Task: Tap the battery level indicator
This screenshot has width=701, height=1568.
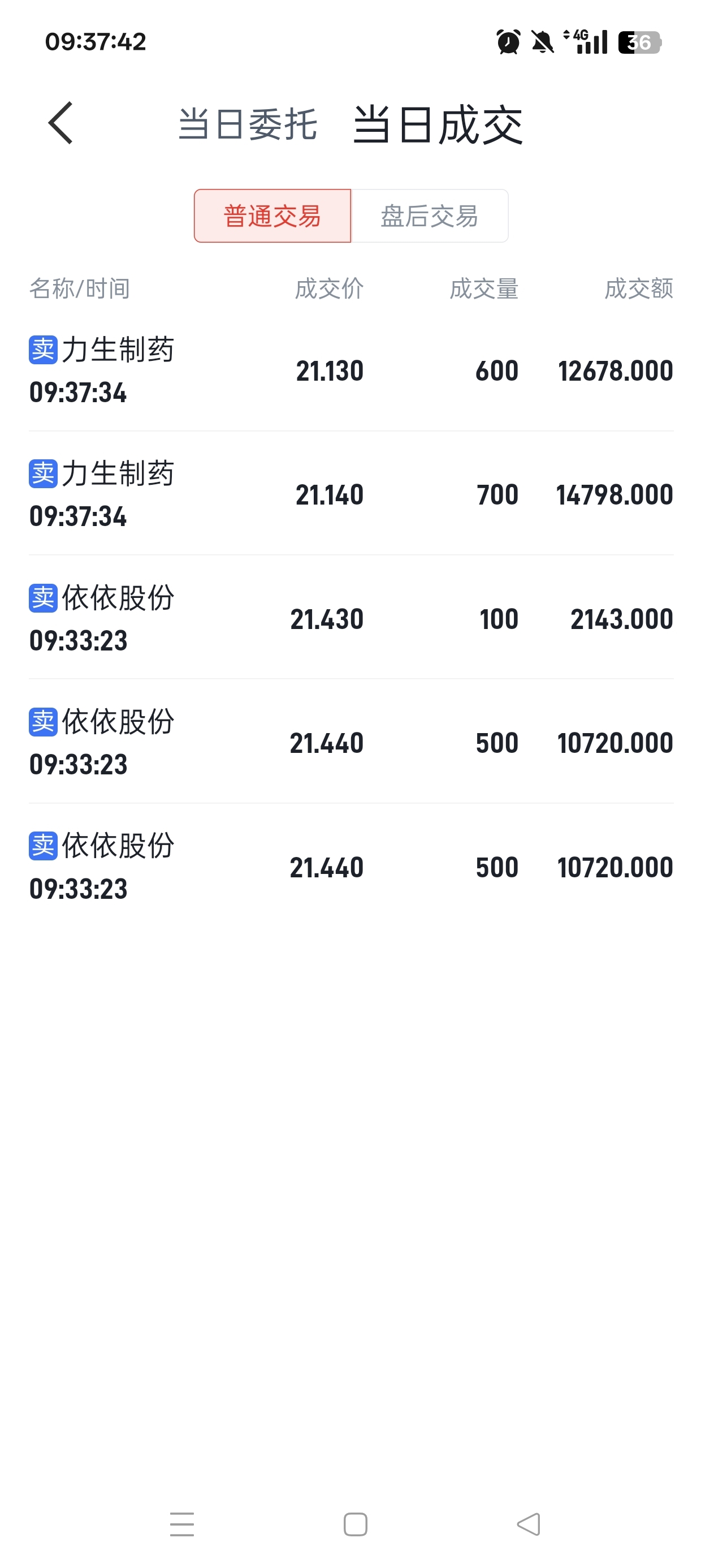Action: (x=639, y=42)
